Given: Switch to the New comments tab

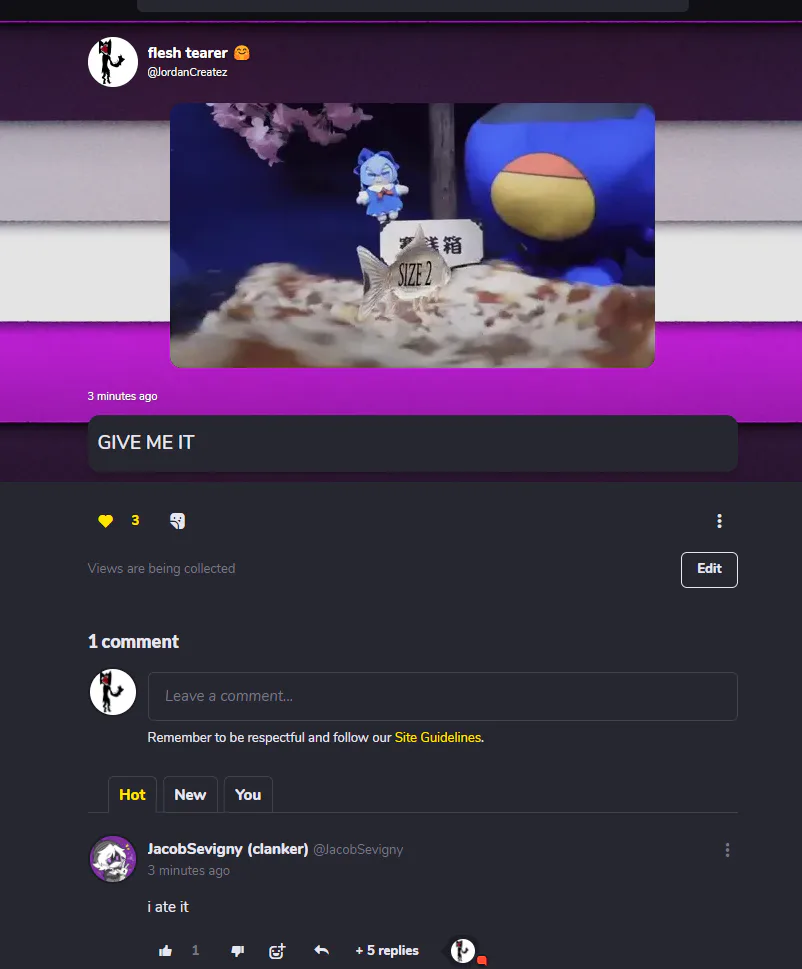Looking at the screenshot, I should (190, 795).
